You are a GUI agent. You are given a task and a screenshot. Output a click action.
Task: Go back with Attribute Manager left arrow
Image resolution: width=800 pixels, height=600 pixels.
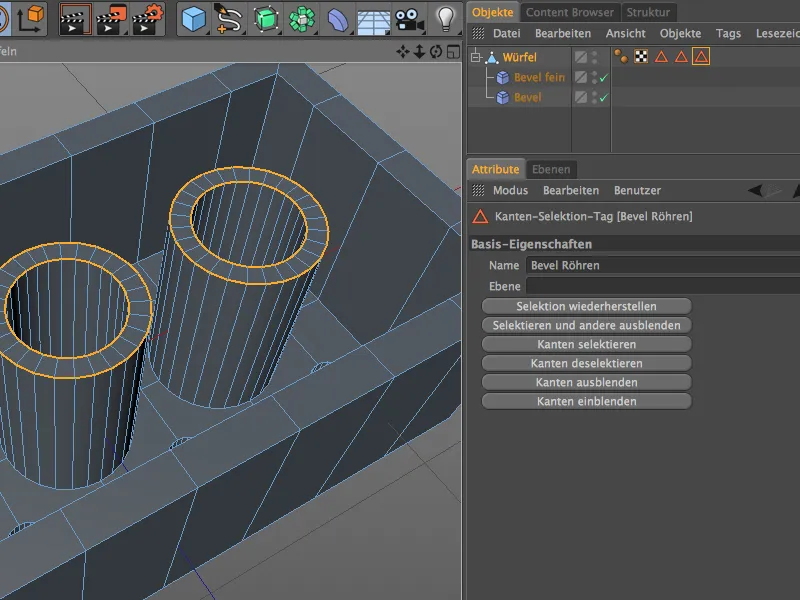[755, 190]
